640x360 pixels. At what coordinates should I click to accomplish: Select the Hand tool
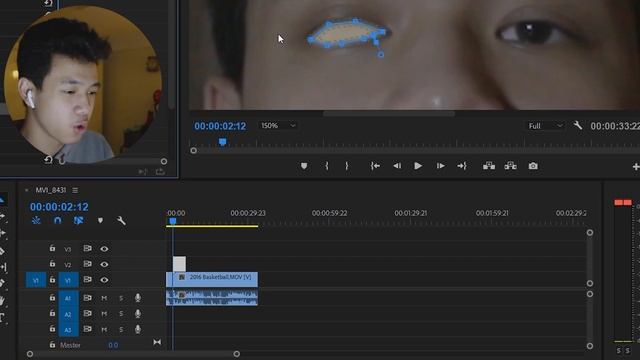2,301
